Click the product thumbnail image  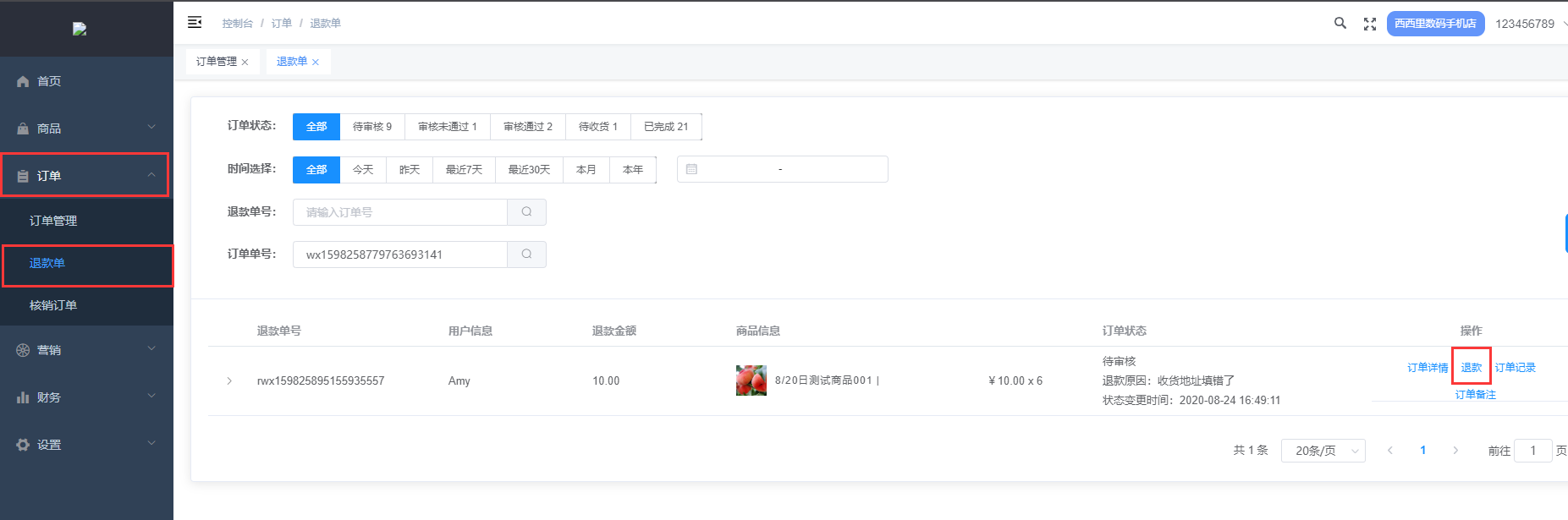pyautogui.click(x=751, y=380)
